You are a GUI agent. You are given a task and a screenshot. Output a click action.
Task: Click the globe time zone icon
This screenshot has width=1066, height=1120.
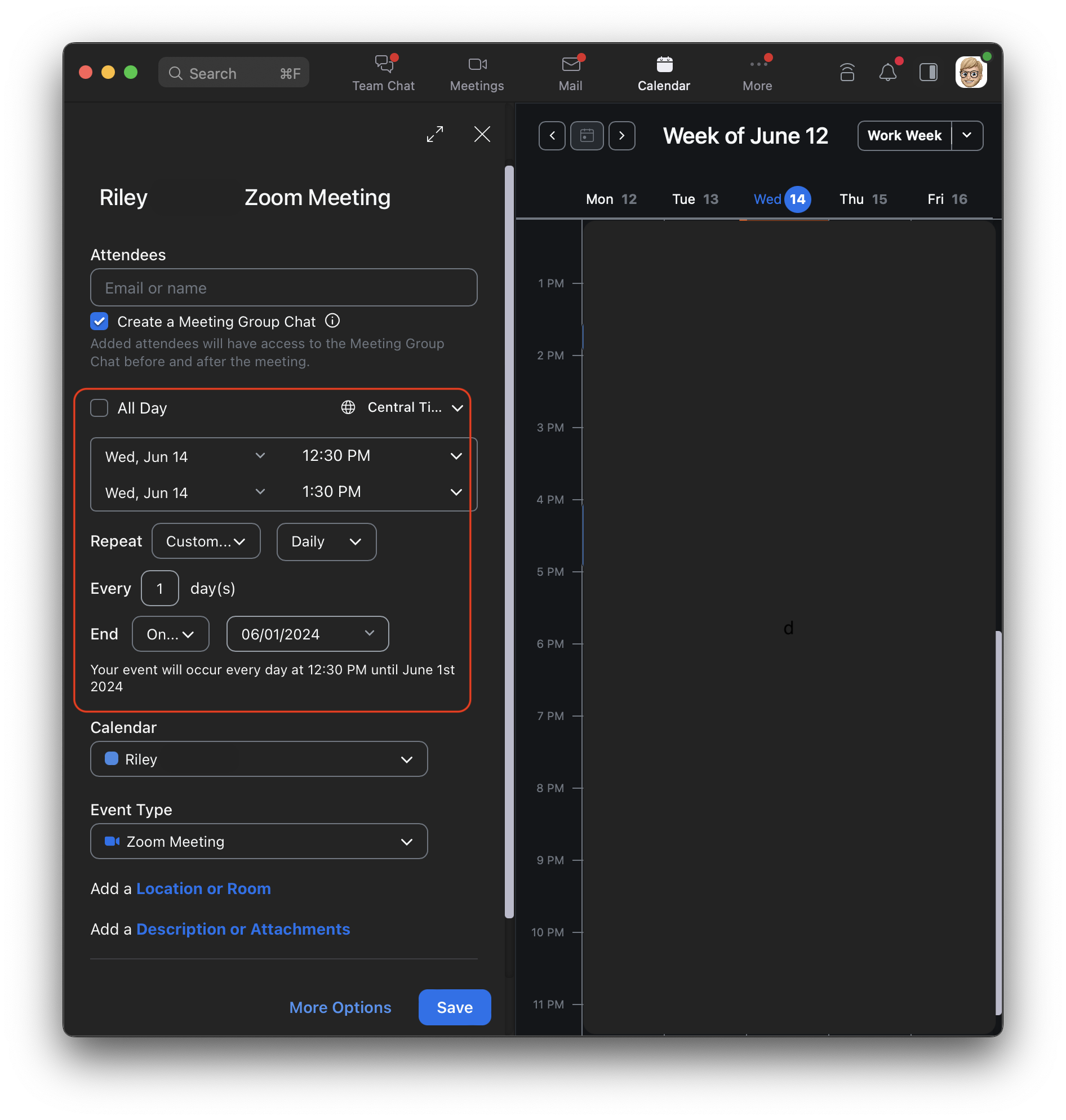[348, 407]
